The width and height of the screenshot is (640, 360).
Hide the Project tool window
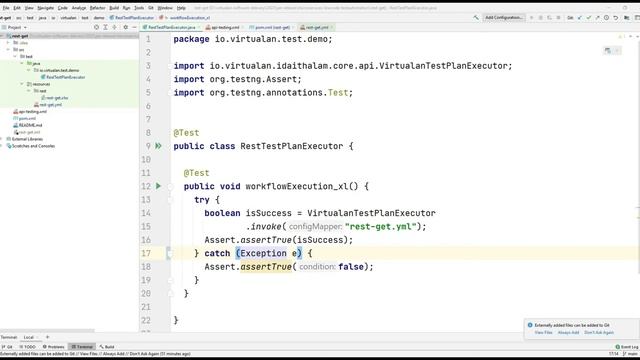click(x=134, y=27)
